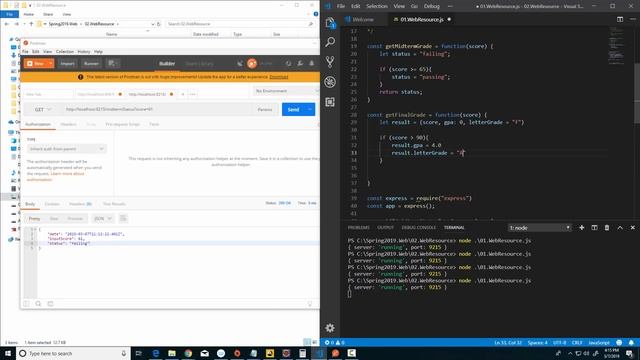Click the Postman request URL field
This screenshot has width=640, height=360.
(x=157, y=109)
